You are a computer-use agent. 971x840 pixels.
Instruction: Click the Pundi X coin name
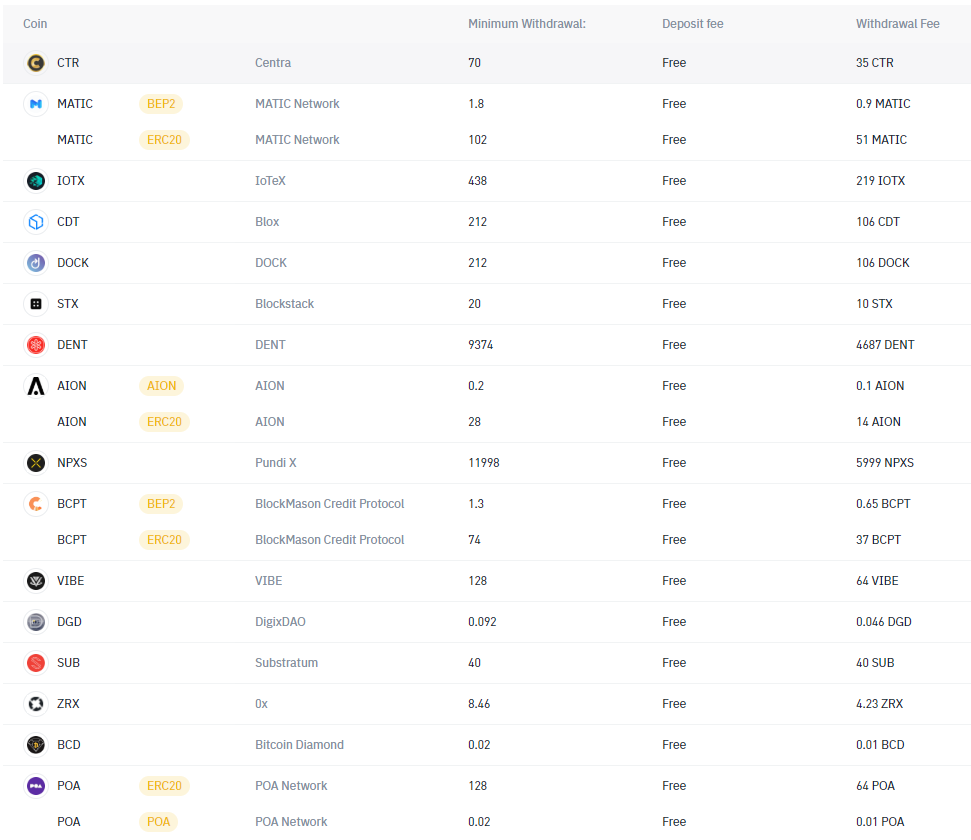(276, 463)
